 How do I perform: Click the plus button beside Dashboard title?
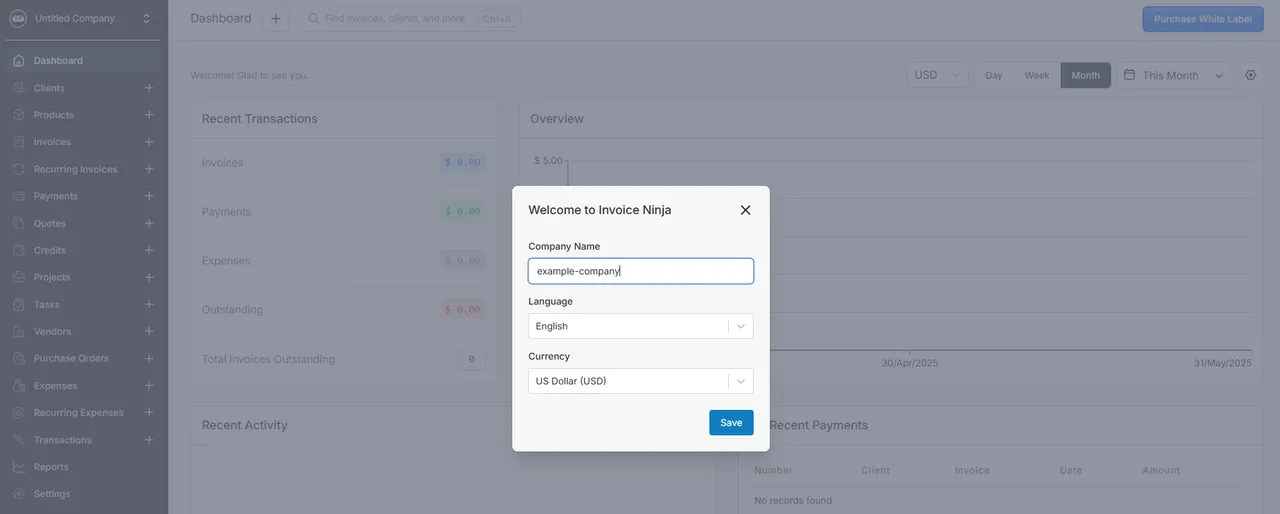click(x=276, y=19)
